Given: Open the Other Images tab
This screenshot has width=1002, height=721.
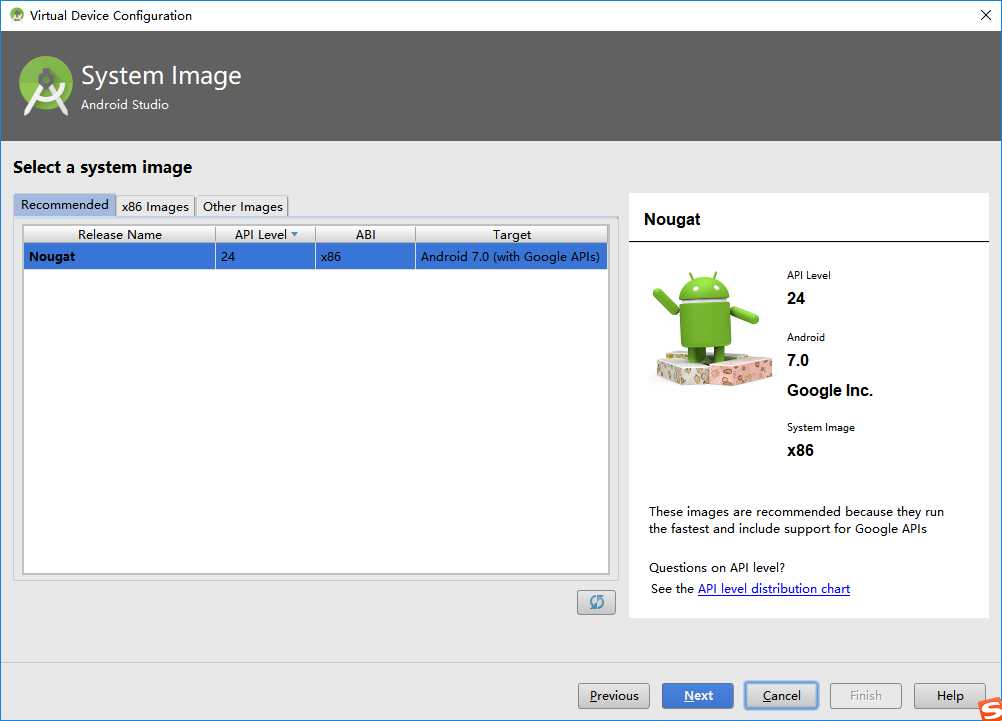Looking at the screenshot, I should point(242,206).
